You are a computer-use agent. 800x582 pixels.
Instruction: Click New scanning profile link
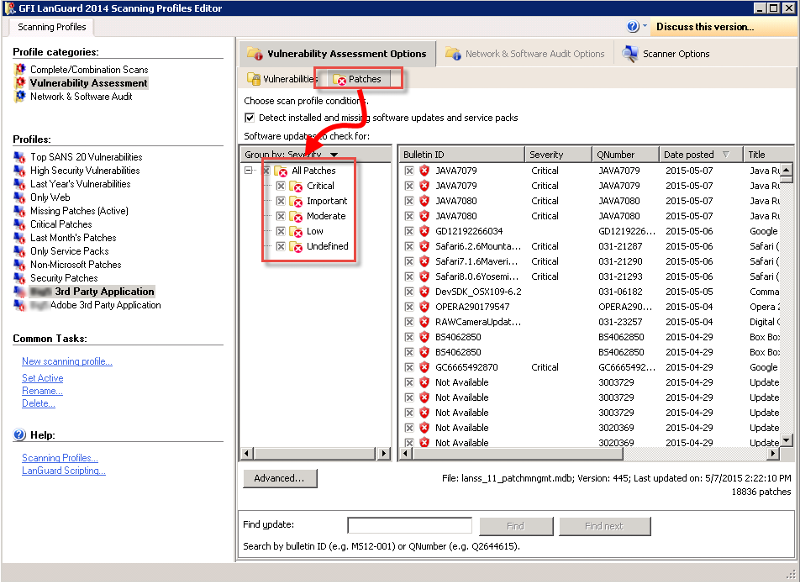(x=67, y=361)
